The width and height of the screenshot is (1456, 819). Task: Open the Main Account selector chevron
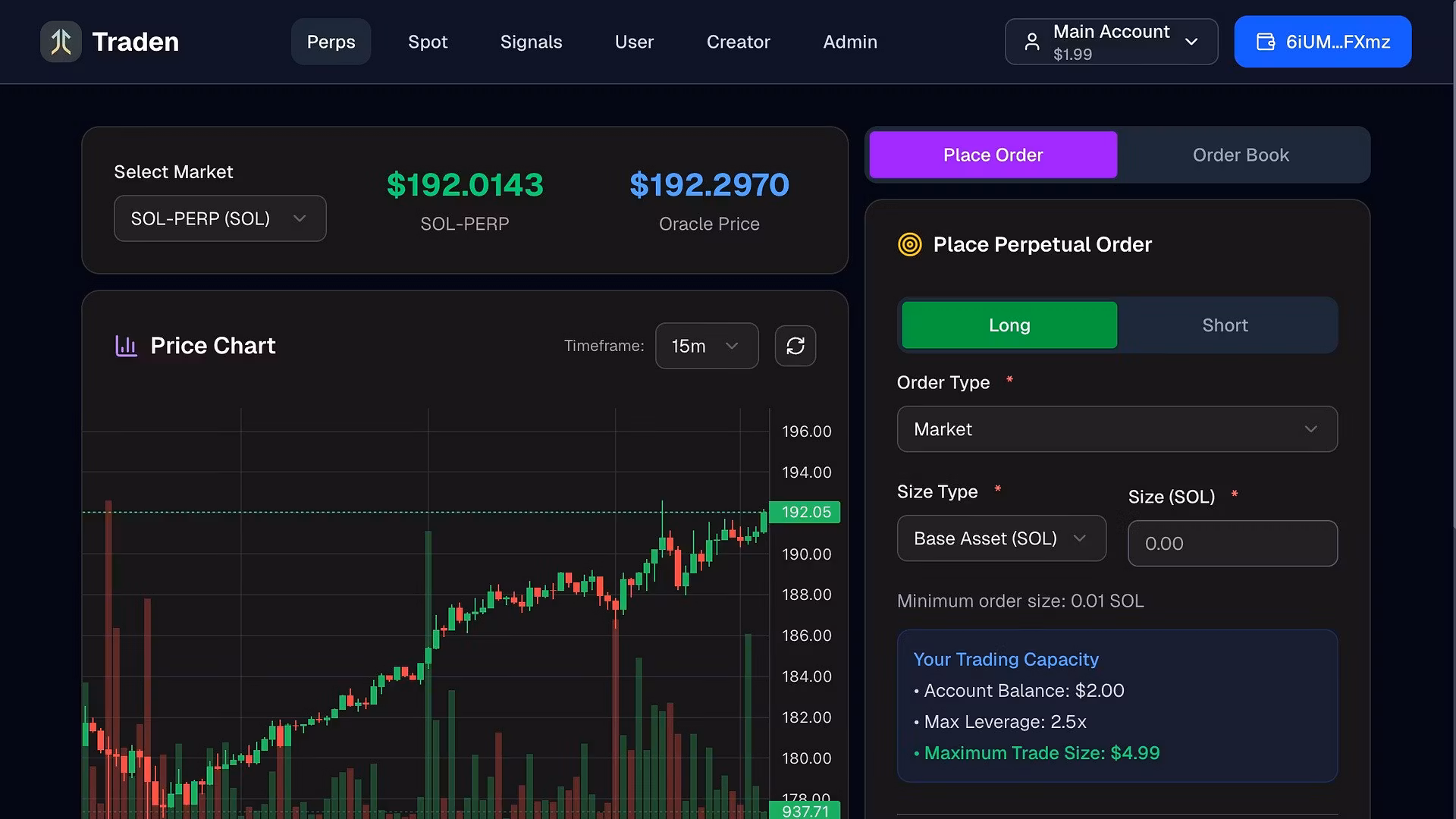1191,42
